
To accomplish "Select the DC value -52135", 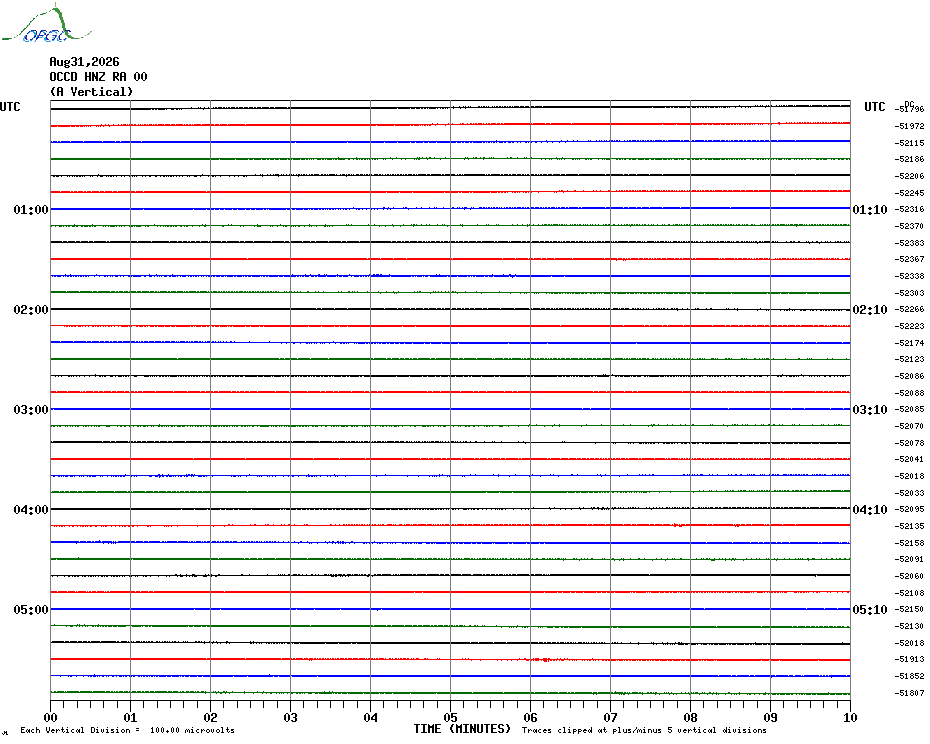I will 909,526.
